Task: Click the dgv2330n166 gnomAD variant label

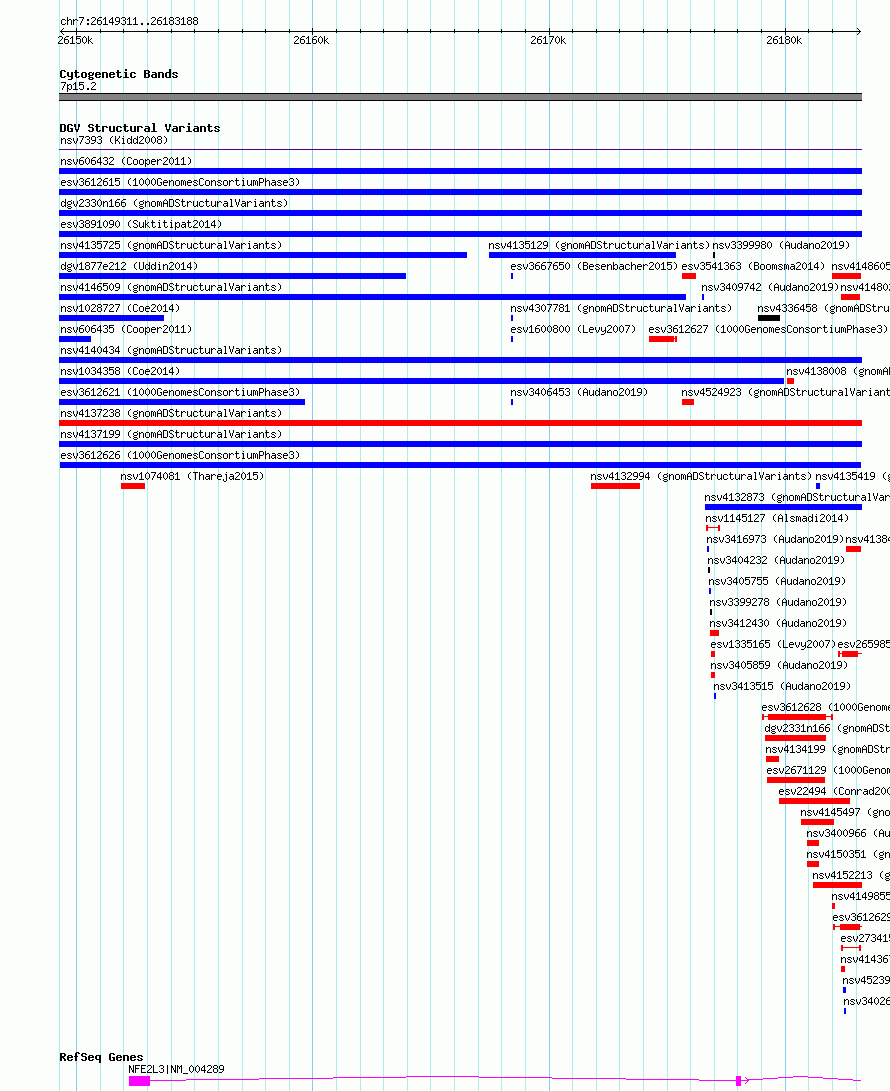Action: tap(174, 203)
